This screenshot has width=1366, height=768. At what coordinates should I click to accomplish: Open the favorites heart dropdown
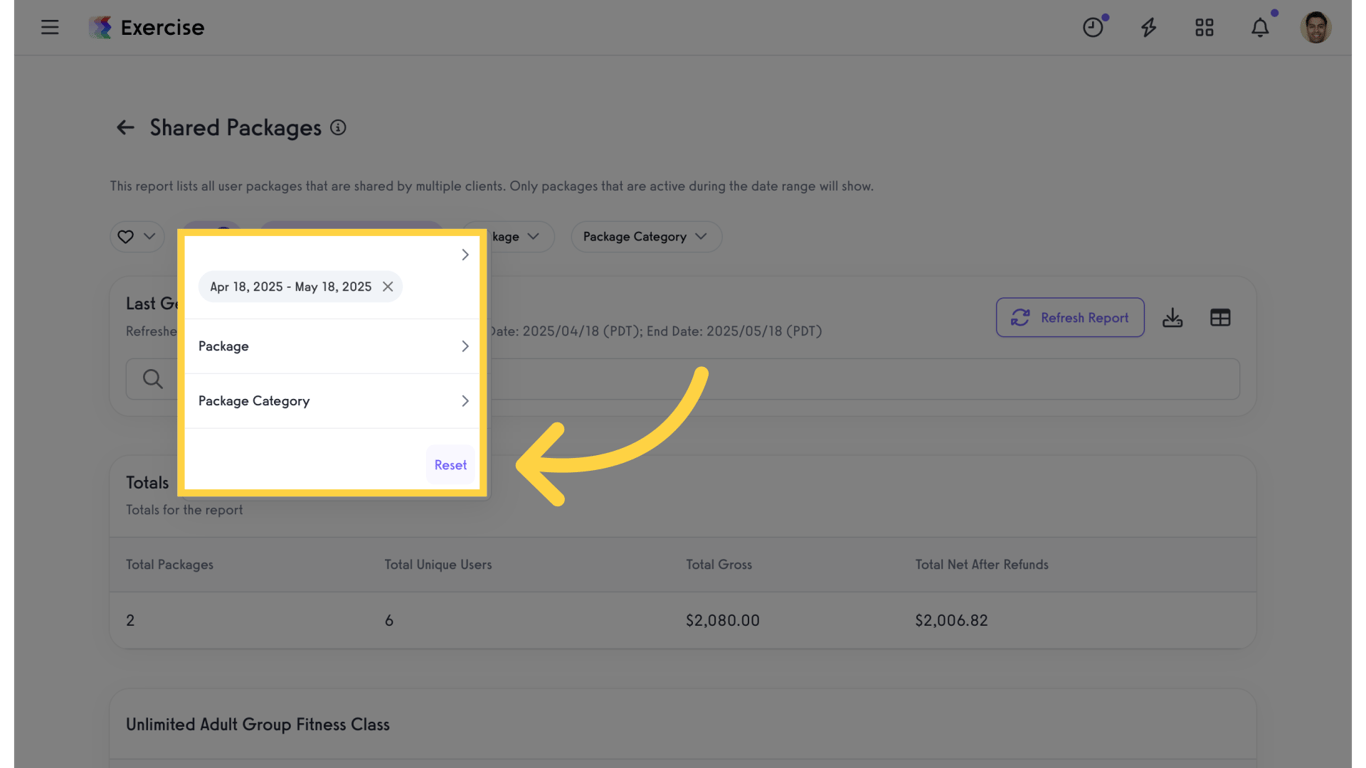click(137, 237)
